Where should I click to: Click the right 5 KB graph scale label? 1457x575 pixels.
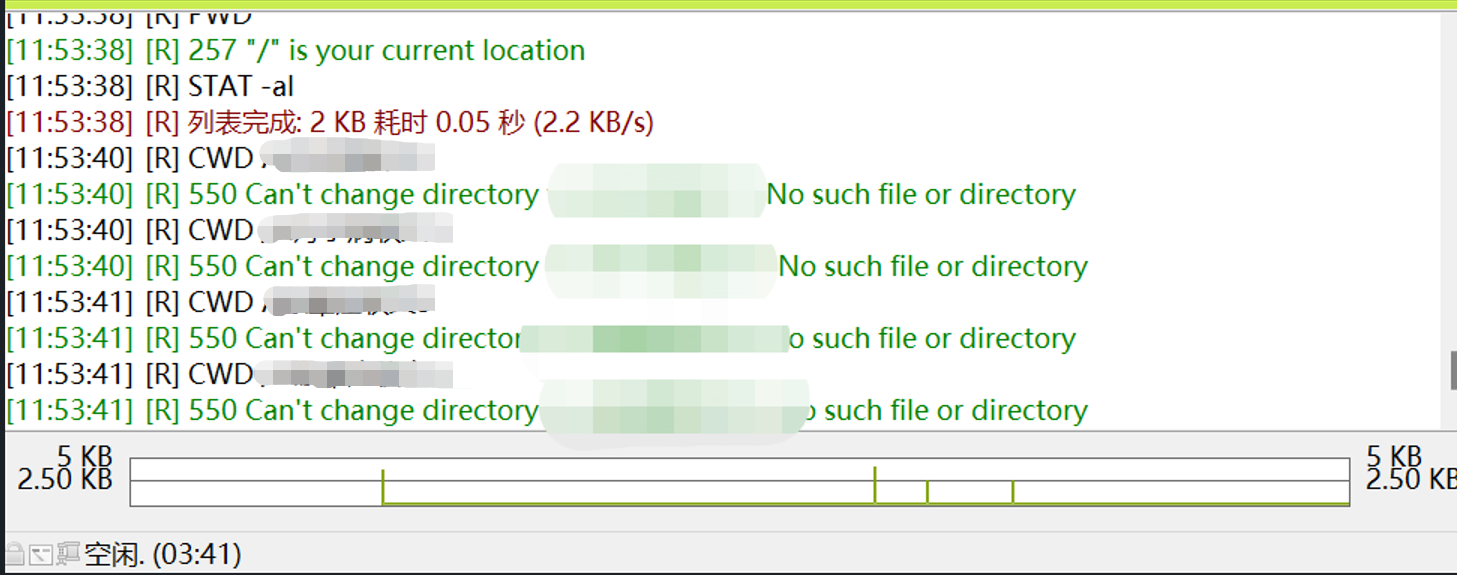(1393, 458)
